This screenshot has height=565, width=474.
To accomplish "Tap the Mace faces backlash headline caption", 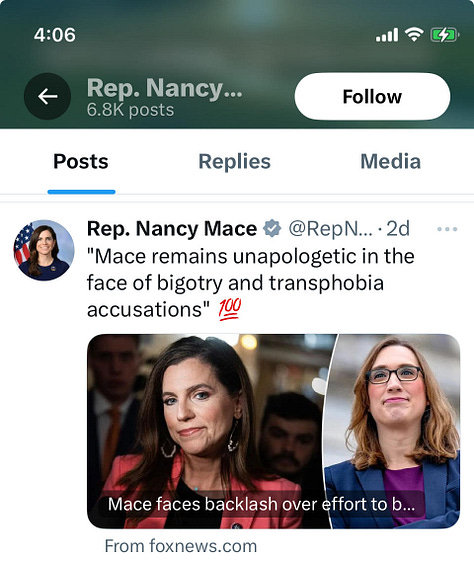I will 261,504.
